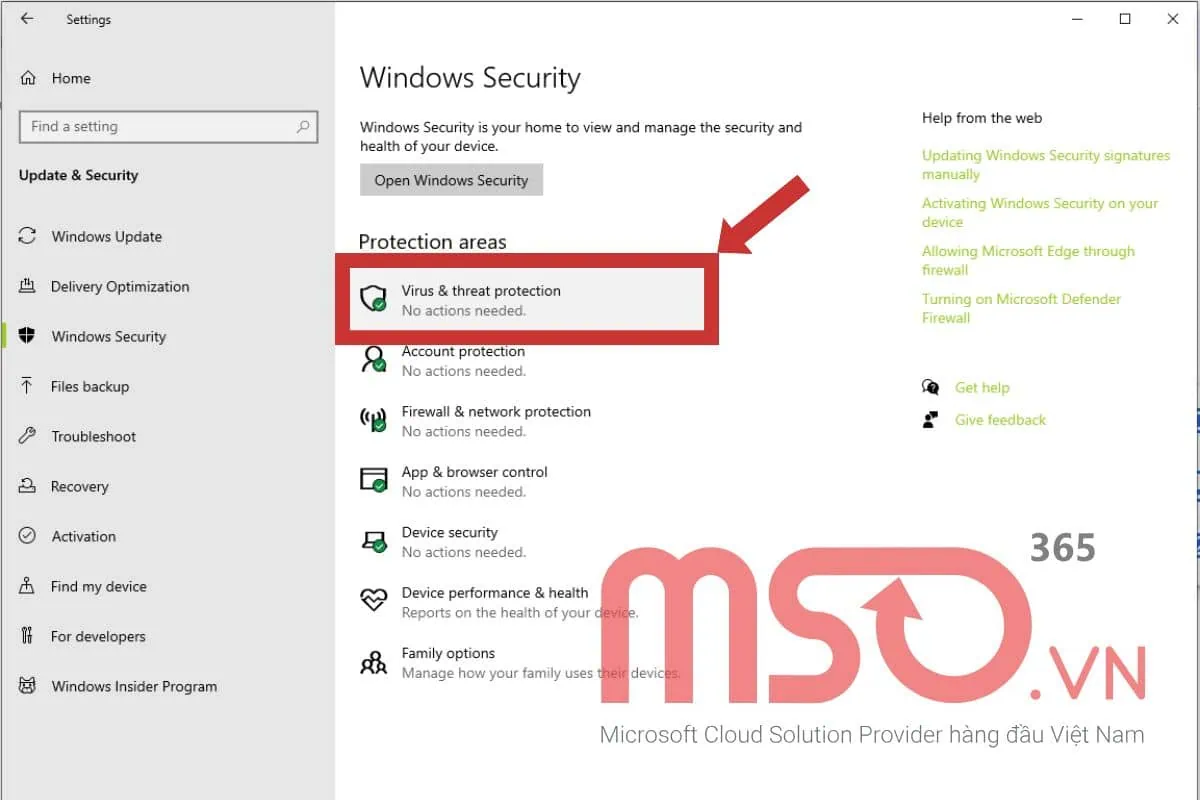Open Firewall & network protection via its icon
Viewport: 1200px width, 800px height.
click(x=374, y=420)
